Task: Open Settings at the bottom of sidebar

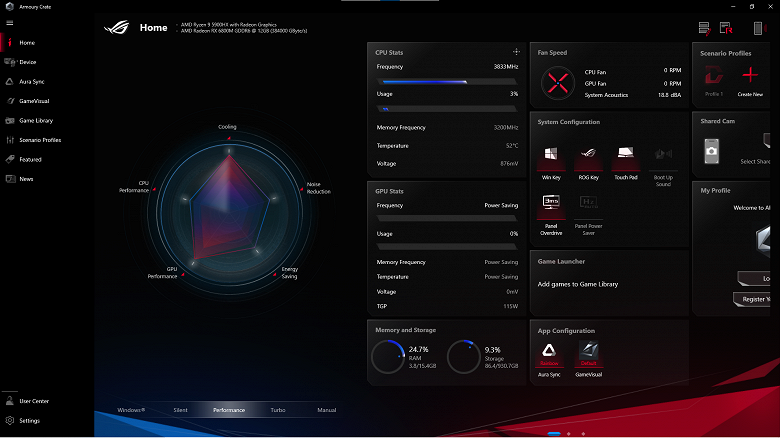Action: (x=29, y=421)
